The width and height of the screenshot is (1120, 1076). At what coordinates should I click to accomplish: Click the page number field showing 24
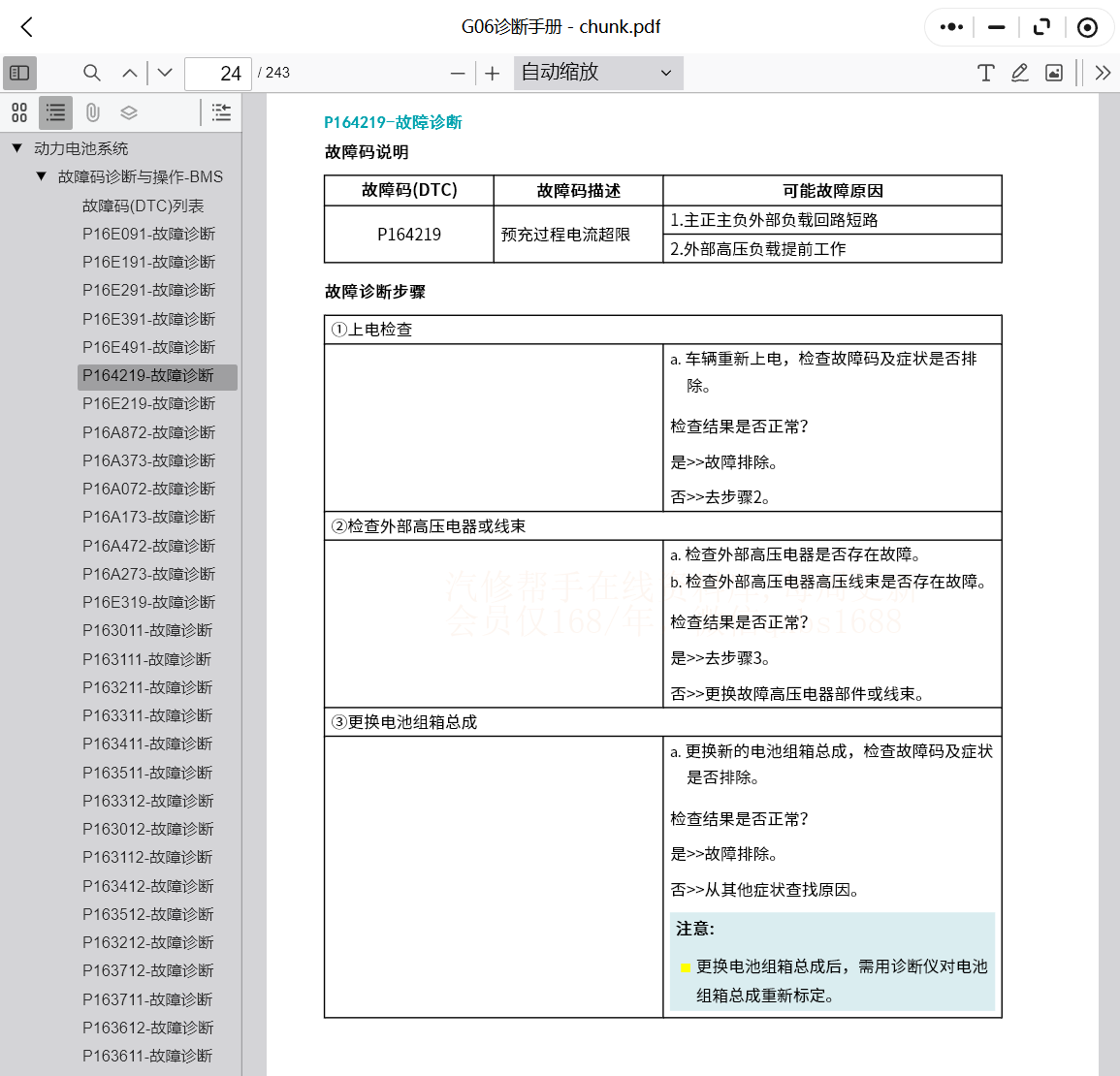(217, 73)
